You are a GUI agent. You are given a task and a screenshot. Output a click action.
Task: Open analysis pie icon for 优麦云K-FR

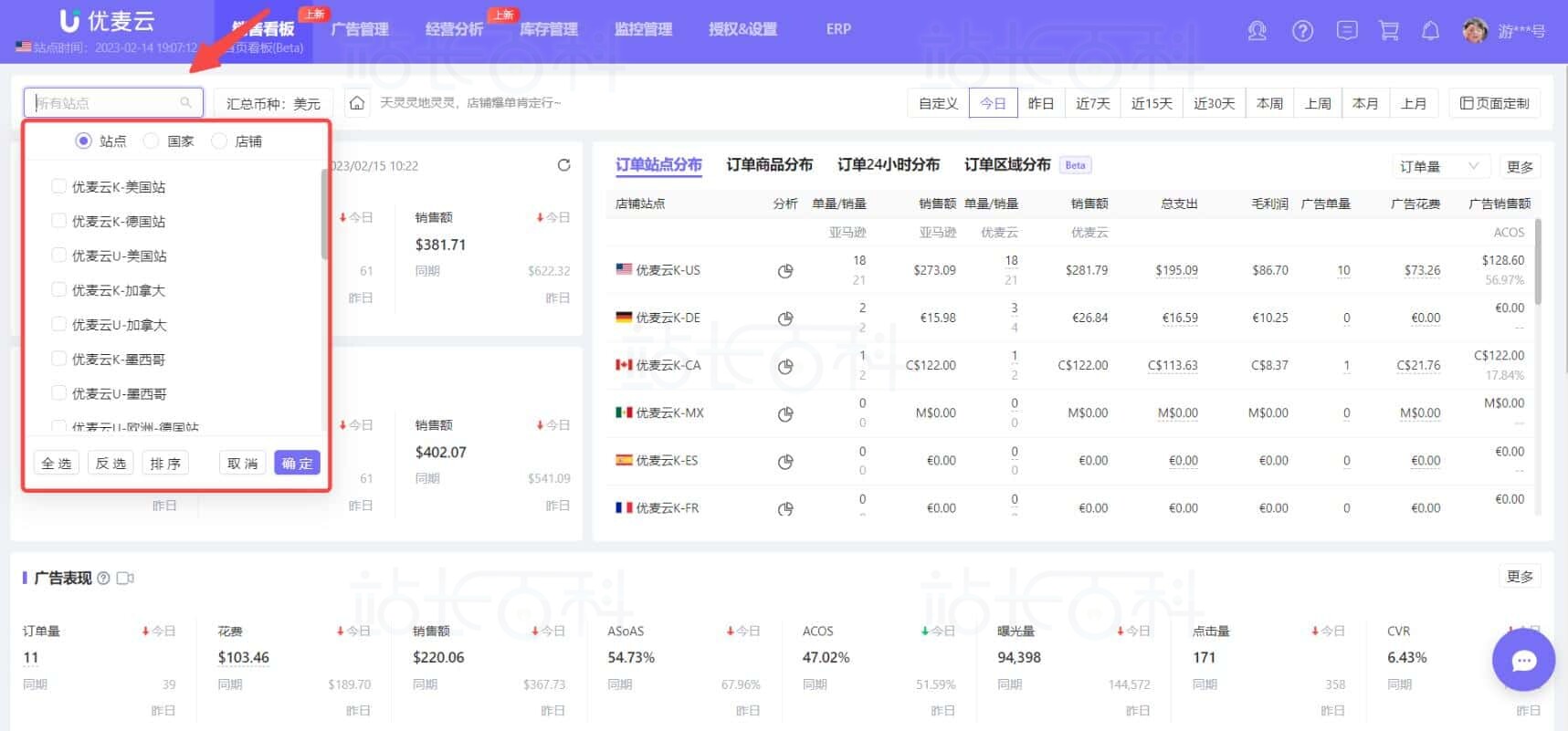pos(785,508)
